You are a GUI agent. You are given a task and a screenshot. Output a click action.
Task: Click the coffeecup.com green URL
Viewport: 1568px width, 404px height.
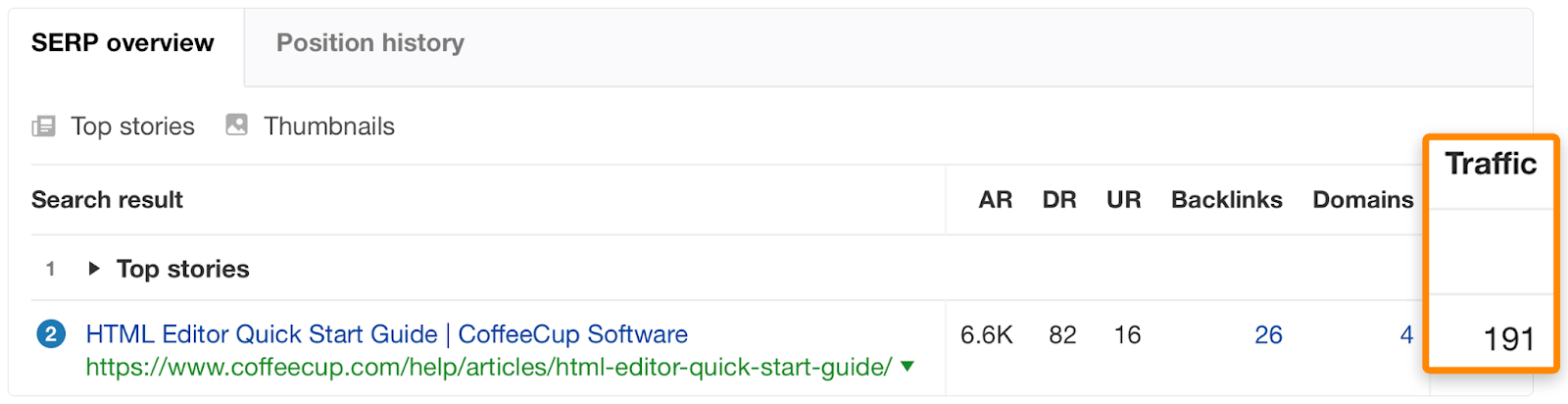[488, 368]
